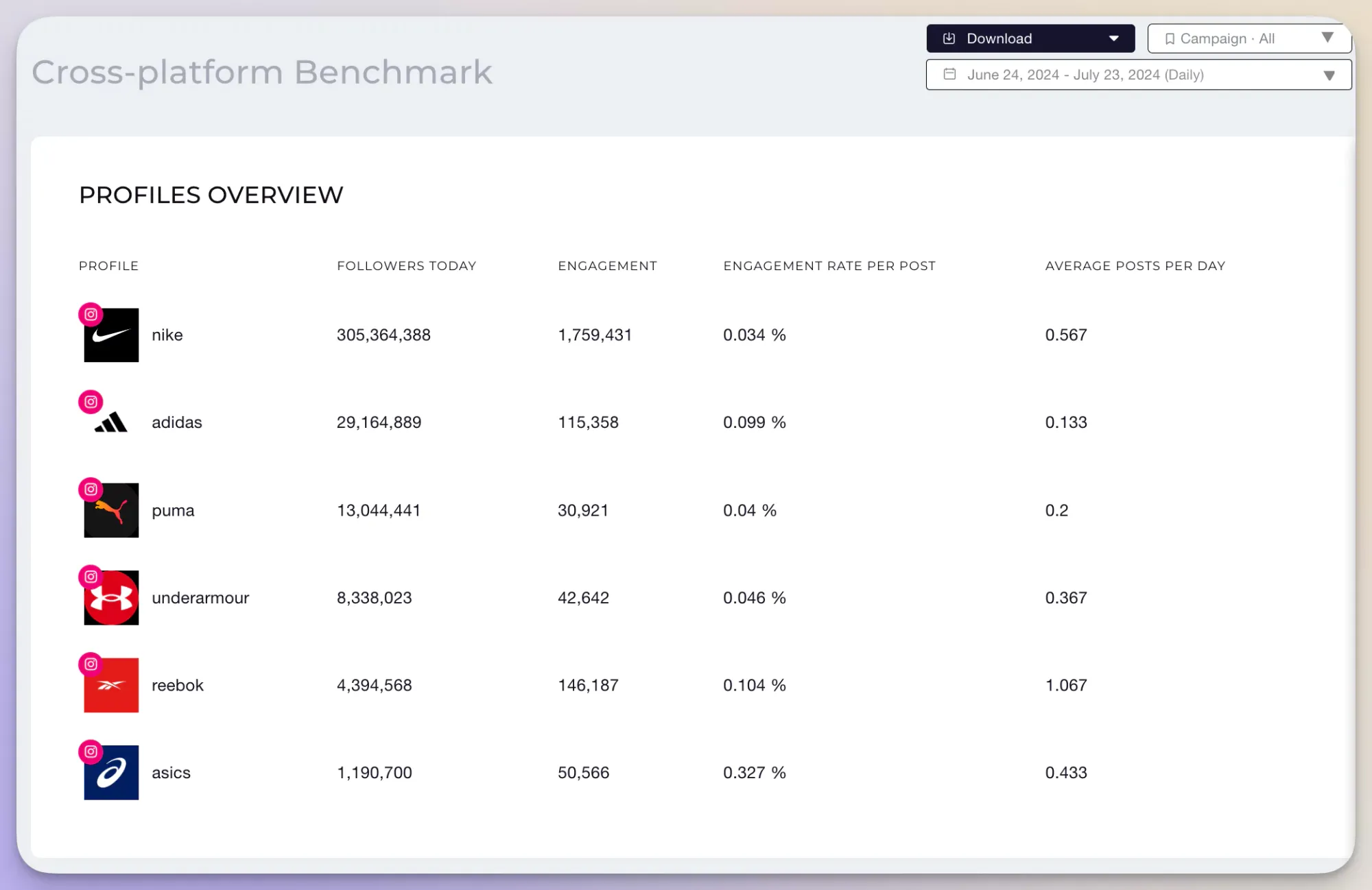Click the Download button
The image size is (1372, 890).
[1030, 38]
